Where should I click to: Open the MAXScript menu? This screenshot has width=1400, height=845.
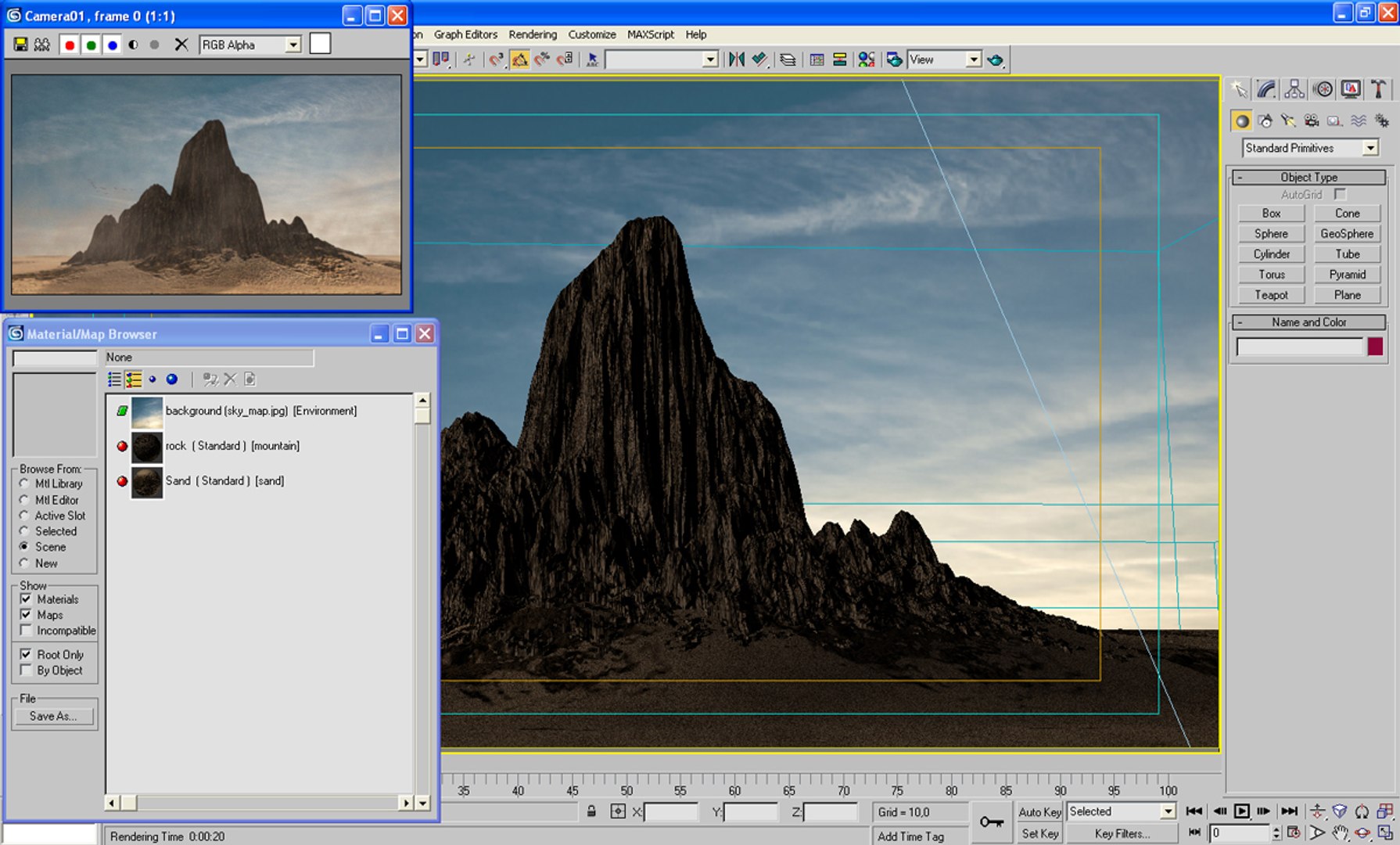tap(651, 34)
